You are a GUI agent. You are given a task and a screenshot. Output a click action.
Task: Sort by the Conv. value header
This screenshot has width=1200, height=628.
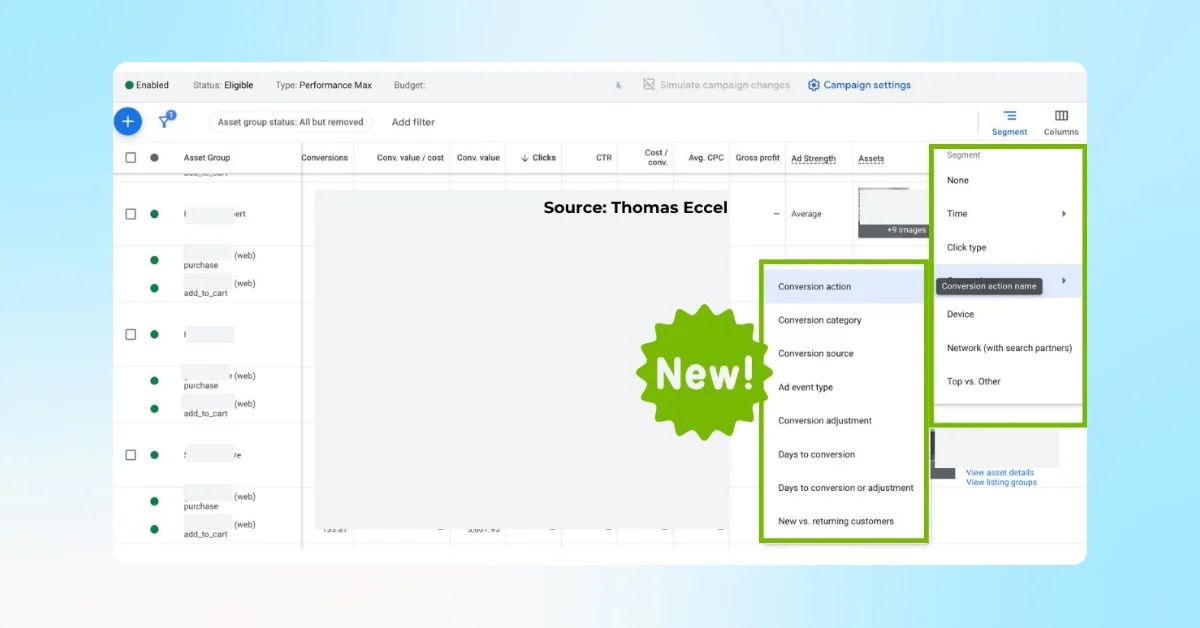pyautogui.click(x=478, y=158)
